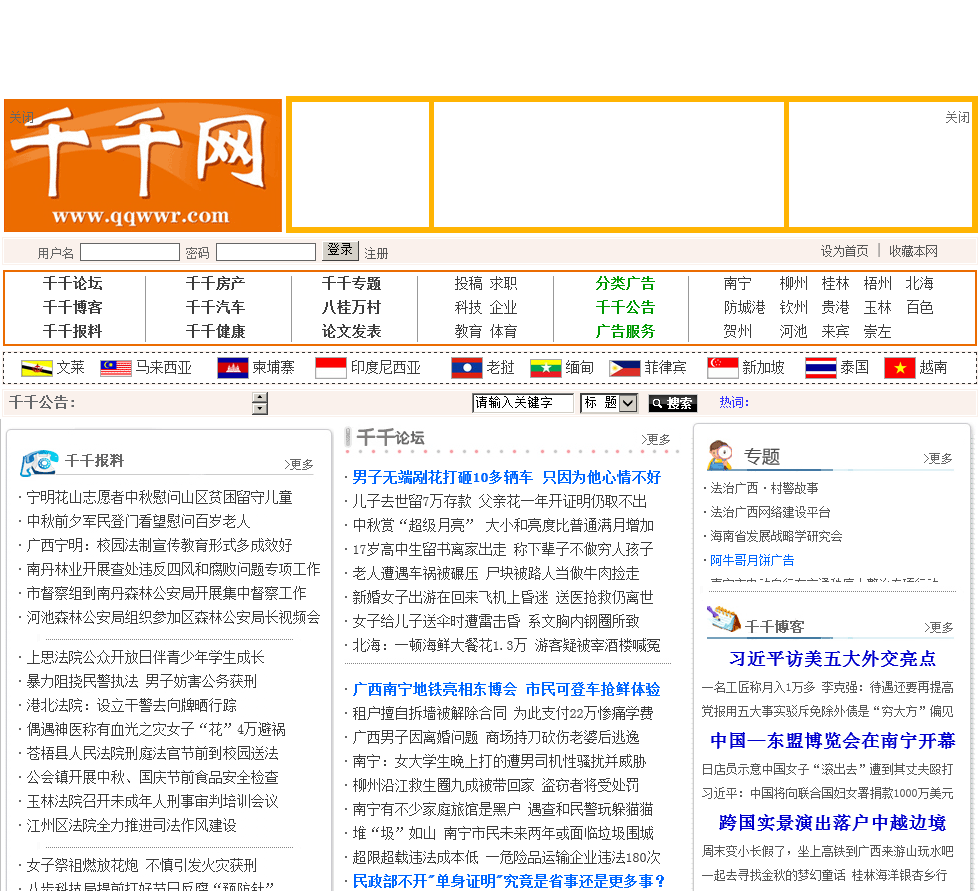
Task: Click the 千千网 logo banner
Action: coord(143,166)
